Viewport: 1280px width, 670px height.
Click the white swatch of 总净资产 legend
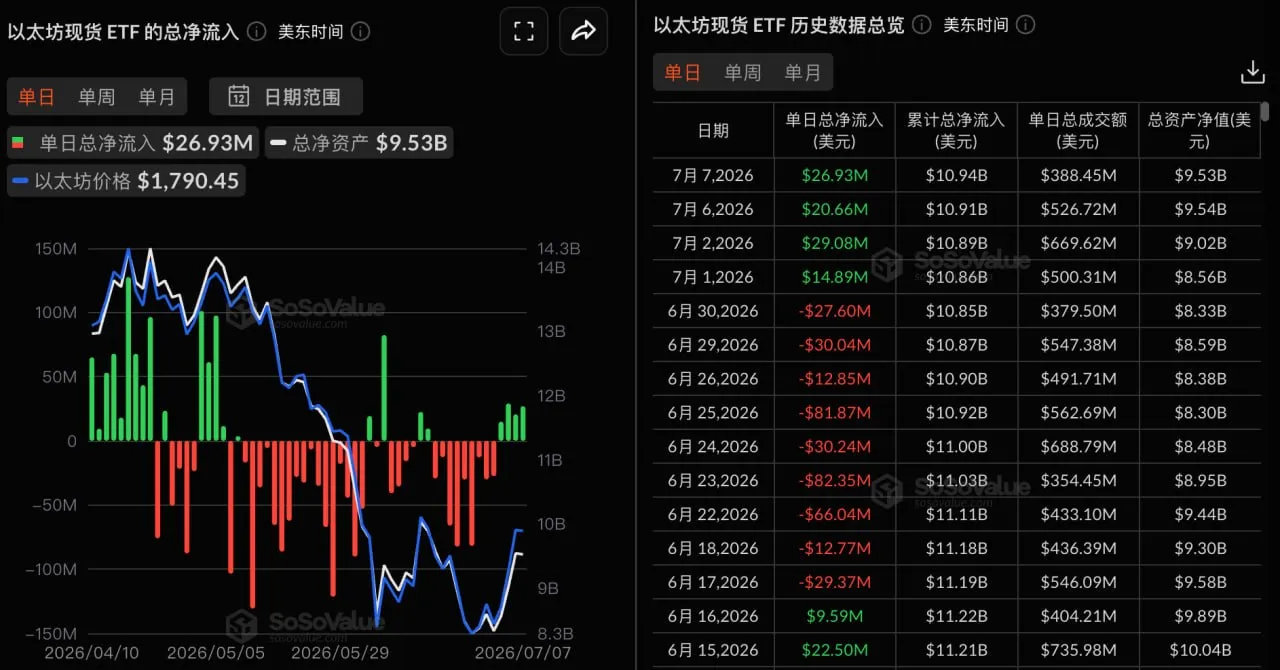279,143
